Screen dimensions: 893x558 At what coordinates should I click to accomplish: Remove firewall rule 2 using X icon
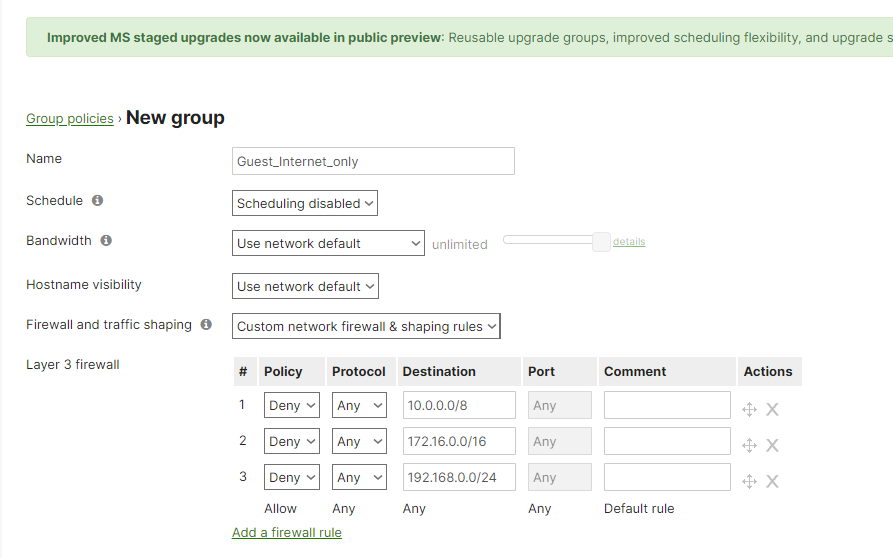772,445
